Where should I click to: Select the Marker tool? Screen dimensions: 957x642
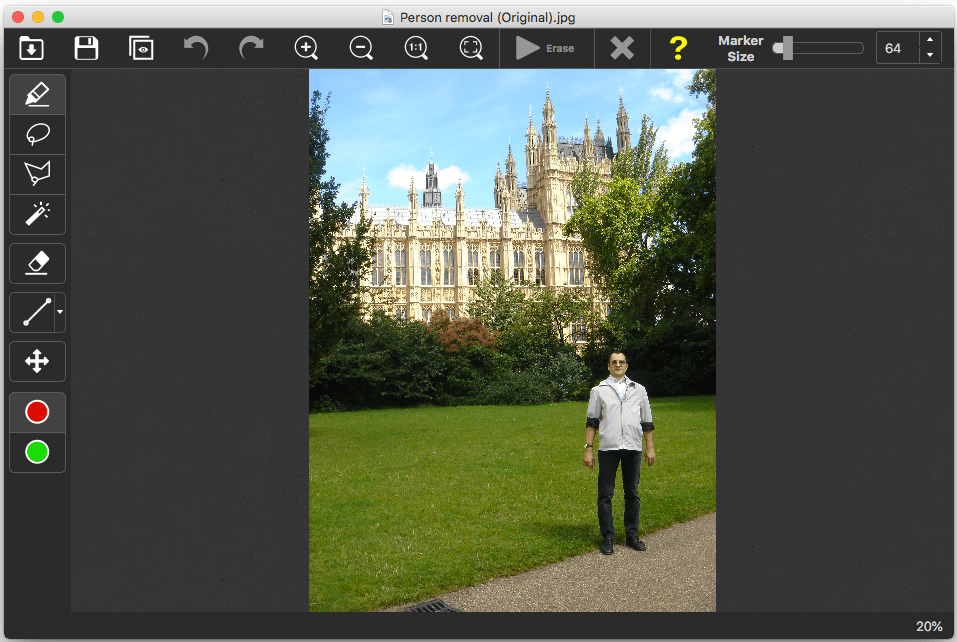[x=37, y=95]
